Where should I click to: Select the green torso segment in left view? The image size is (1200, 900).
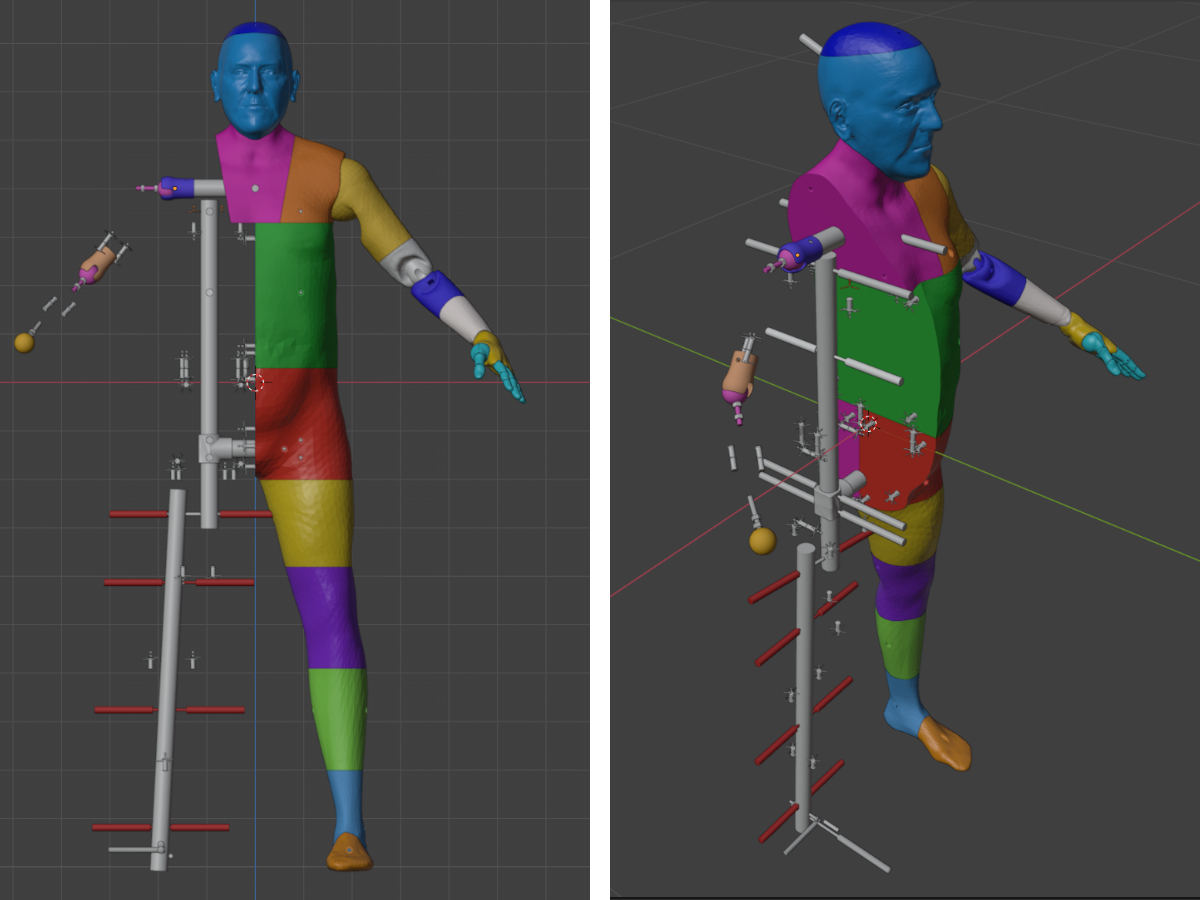pos(294,295)
